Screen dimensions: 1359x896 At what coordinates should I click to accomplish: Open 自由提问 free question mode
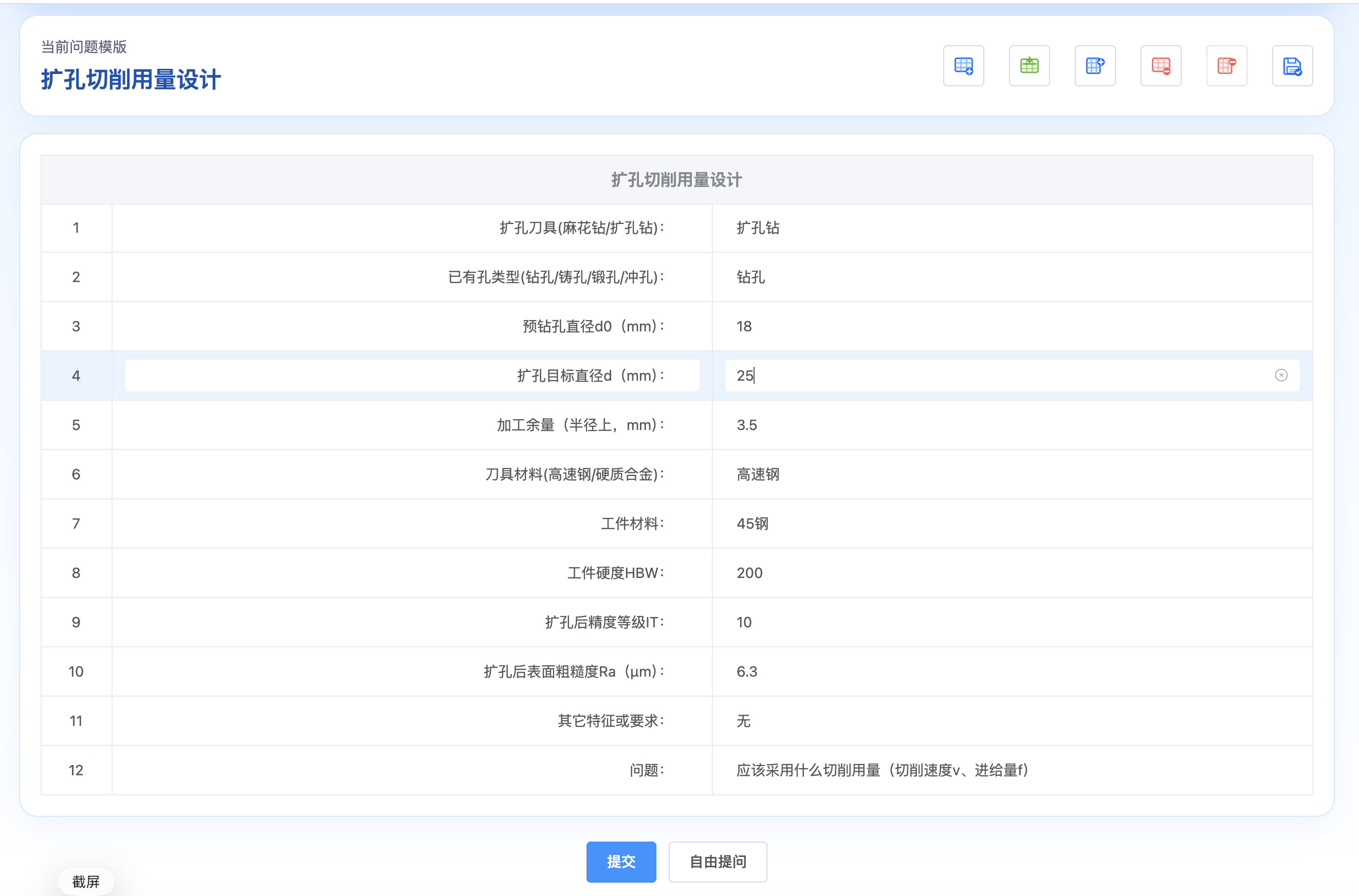coord(718,862)
